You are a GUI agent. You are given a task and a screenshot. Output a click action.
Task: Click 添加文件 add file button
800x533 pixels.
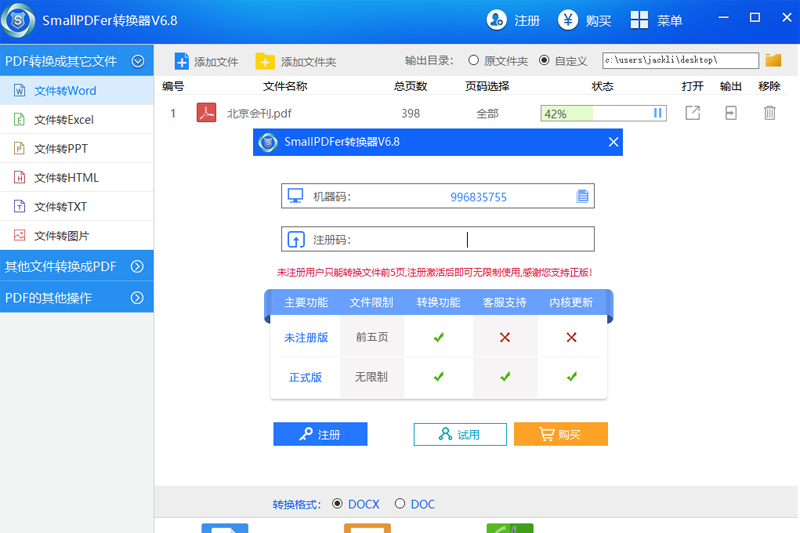(206, 62)
